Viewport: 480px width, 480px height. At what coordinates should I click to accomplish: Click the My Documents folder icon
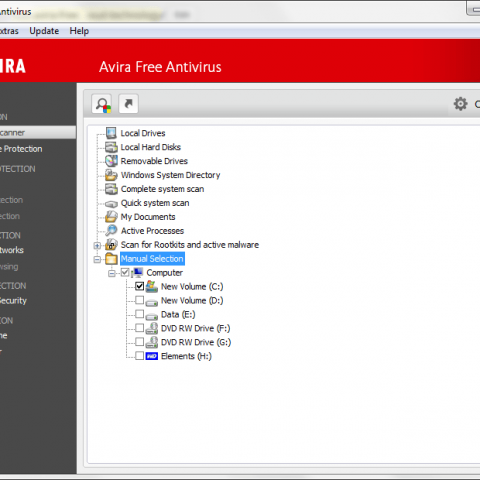pos(111,217)
